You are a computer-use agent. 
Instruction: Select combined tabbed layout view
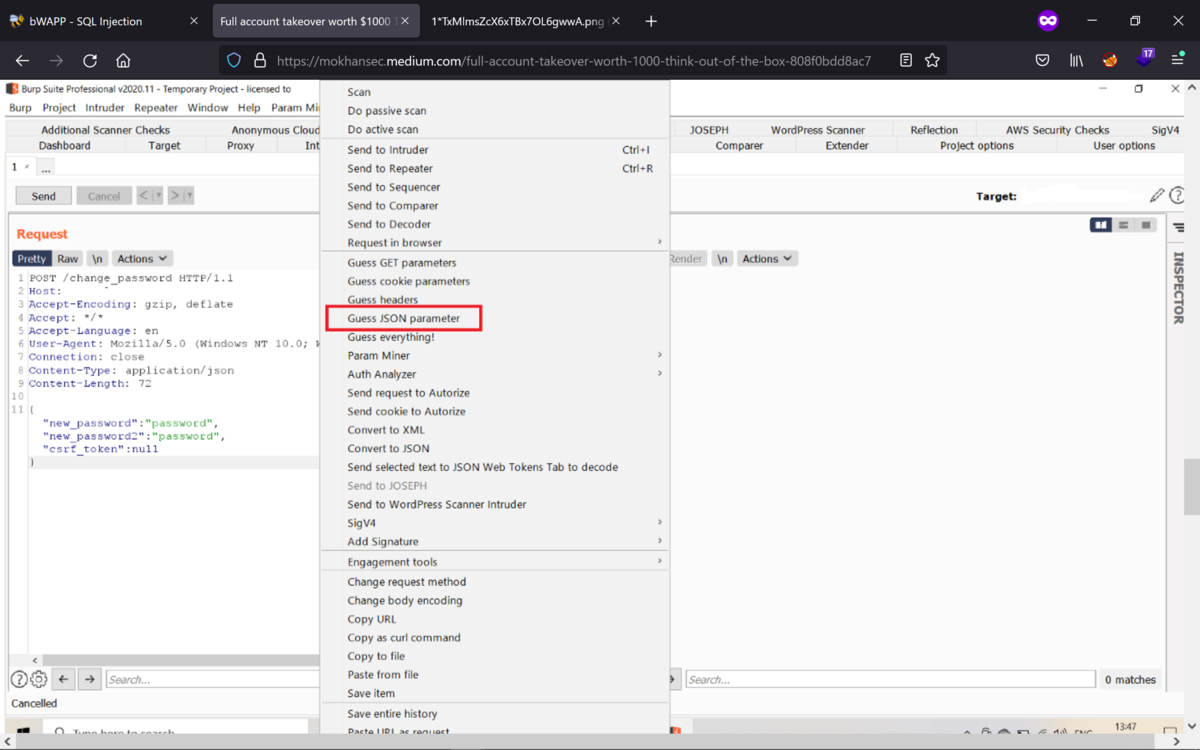[x=1146, y=225]
